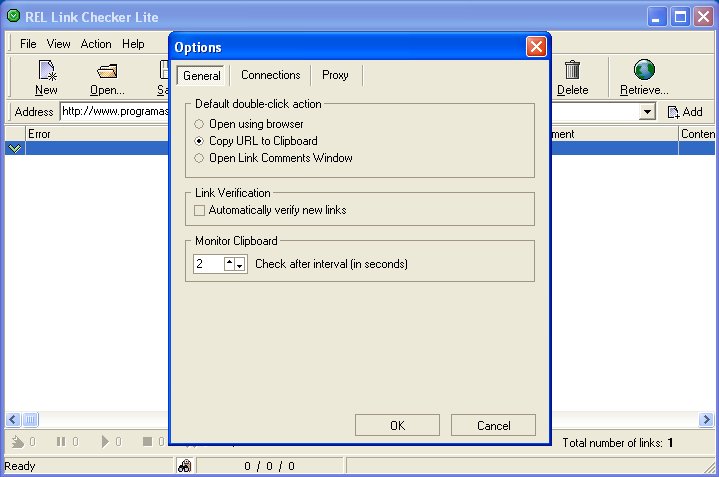719x477 pixels.
Task: Maximize the REL Link Checker Lite window
Action: coord(680,17)
